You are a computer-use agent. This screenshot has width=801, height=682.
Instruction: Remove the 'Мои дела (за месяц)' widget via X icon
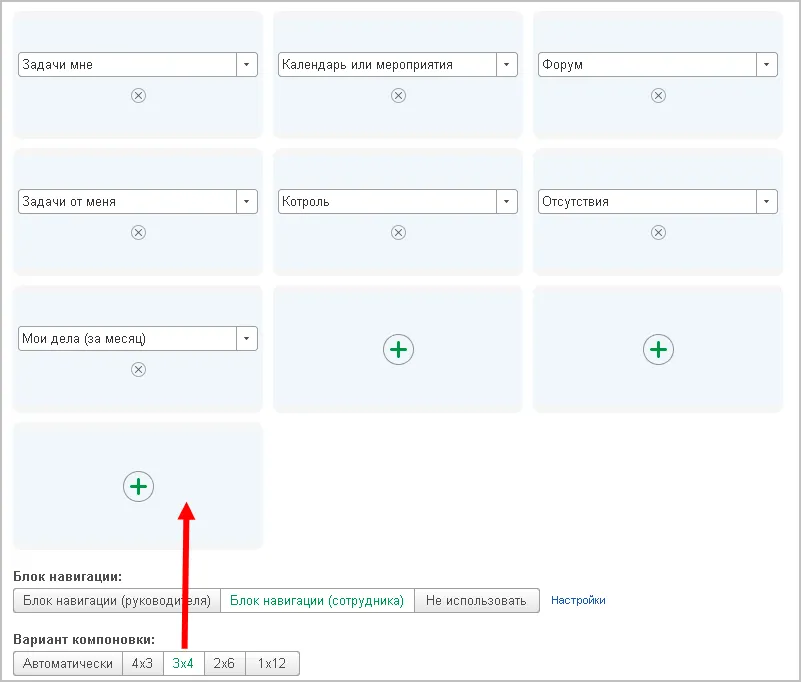click(x=138, y=369)
